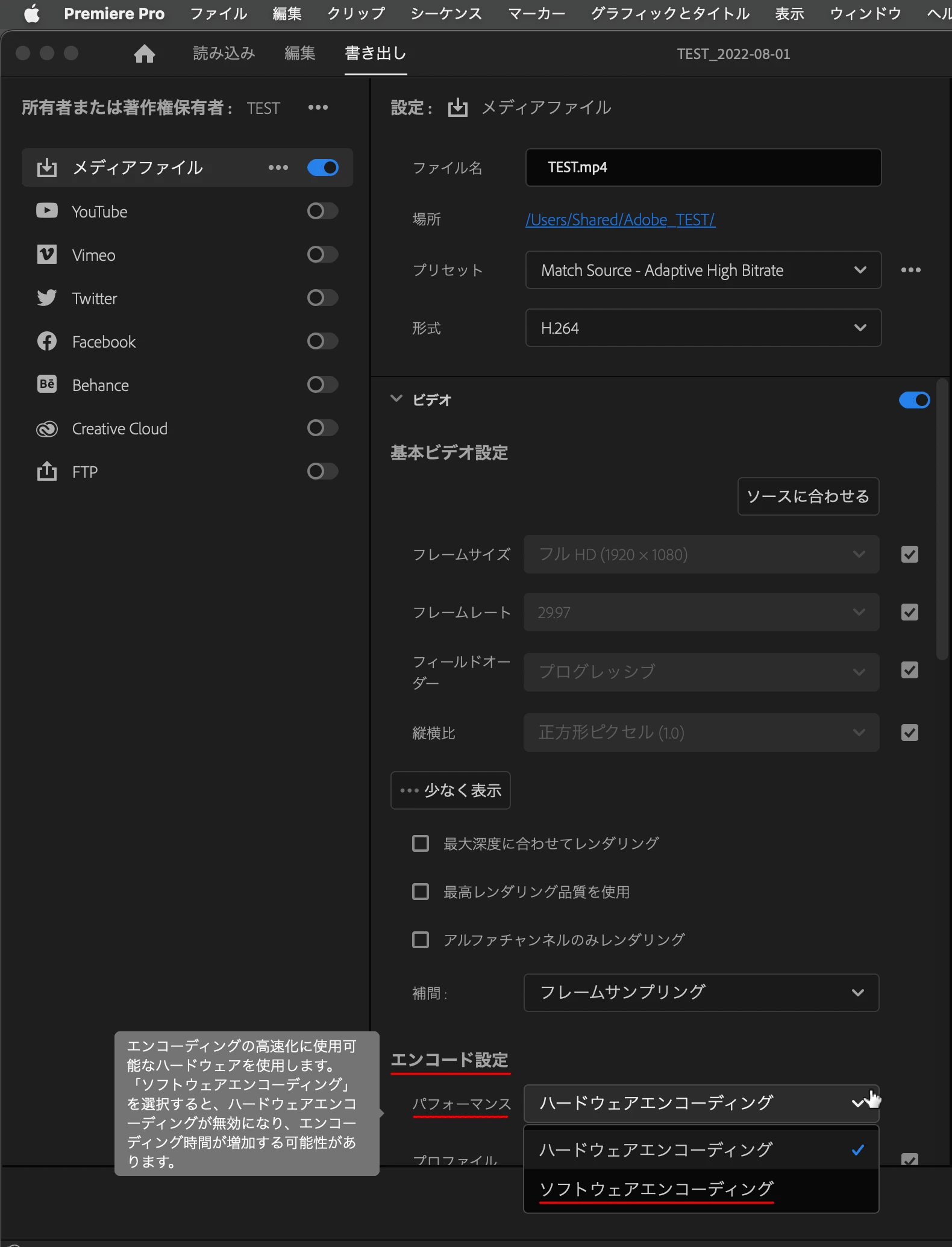Enable Facebook destination switch

[323, 341]
